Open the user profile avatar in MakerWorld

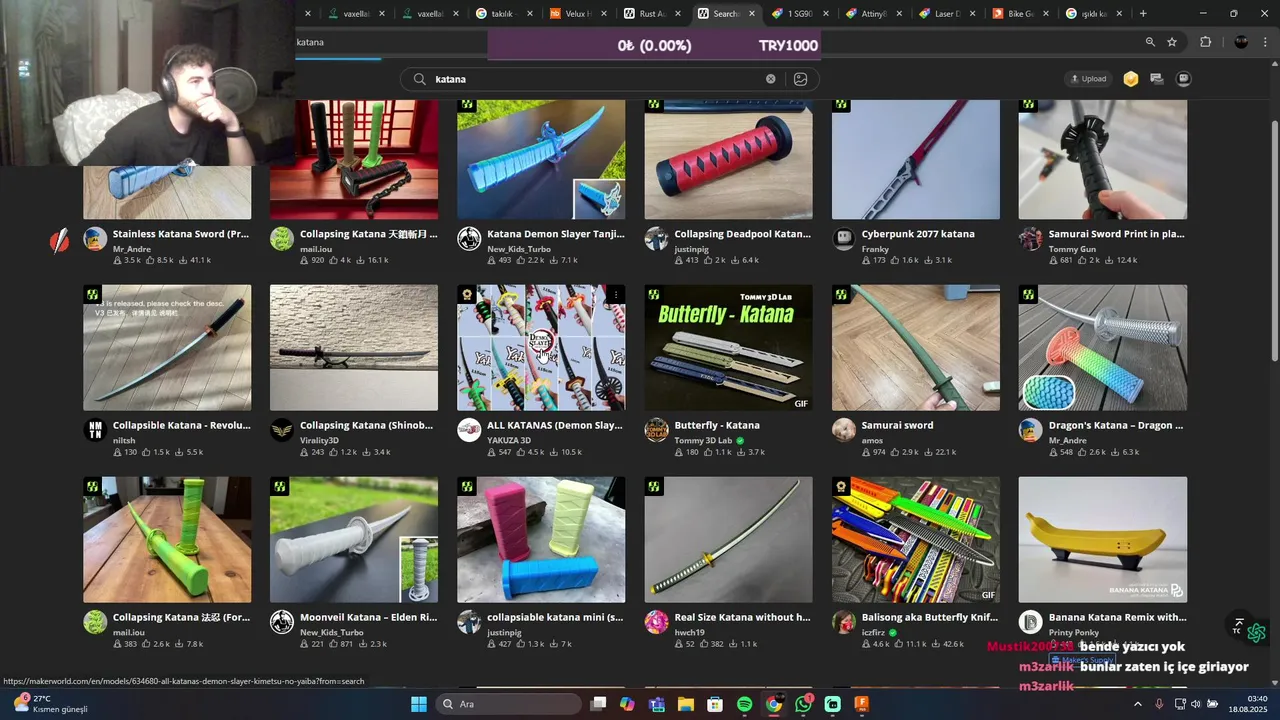coord(1183,79)
